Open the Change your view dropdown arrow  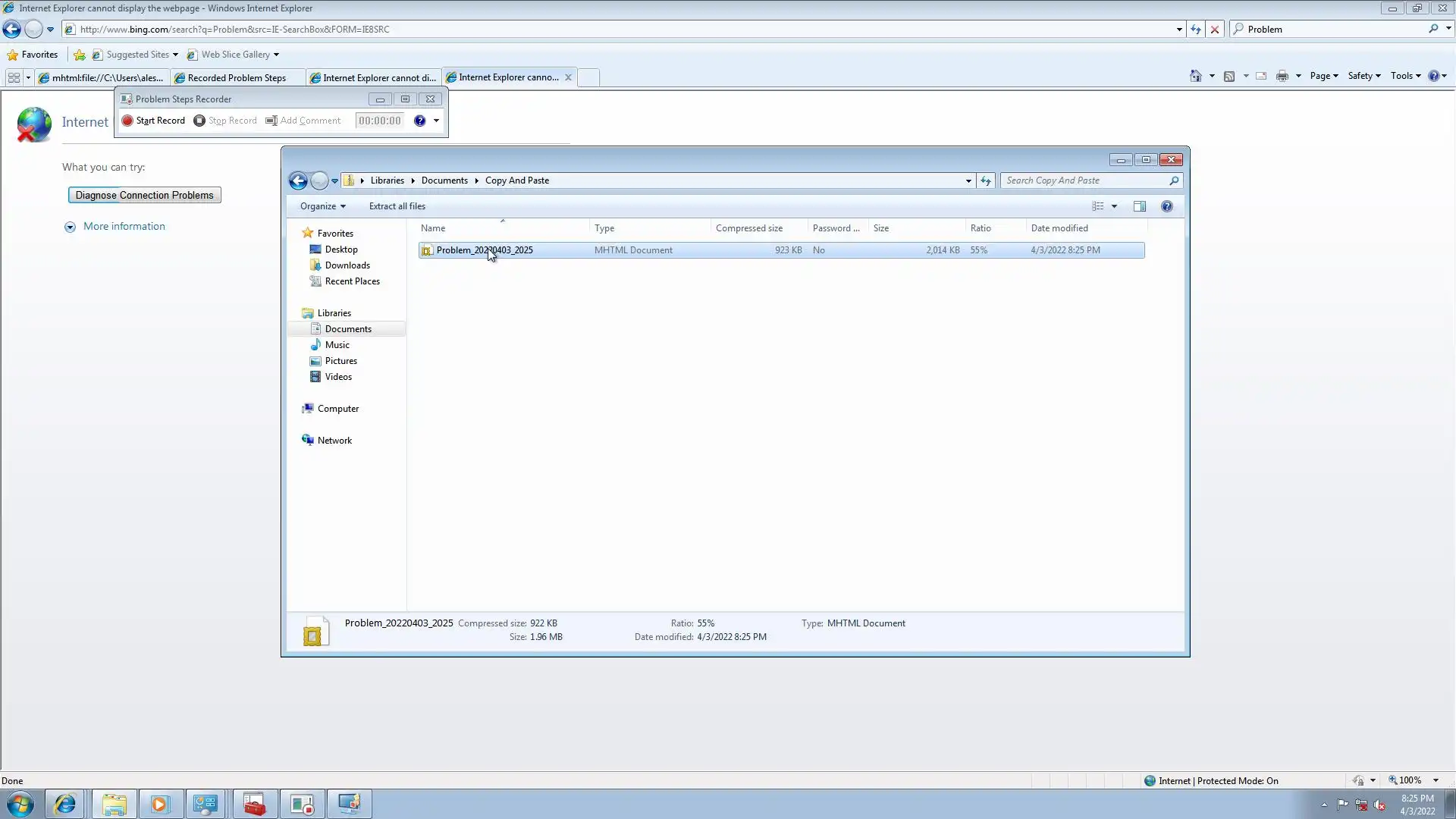pyautogui.click(x=1114, y=206)
